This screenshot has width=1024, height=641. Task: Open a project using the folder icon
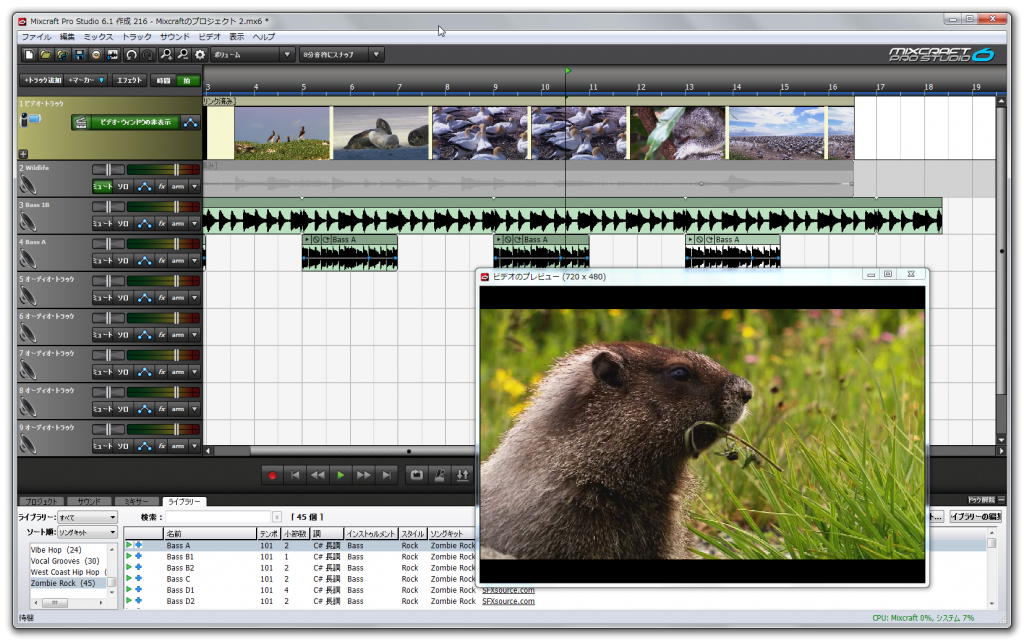(x=46, y=55)
